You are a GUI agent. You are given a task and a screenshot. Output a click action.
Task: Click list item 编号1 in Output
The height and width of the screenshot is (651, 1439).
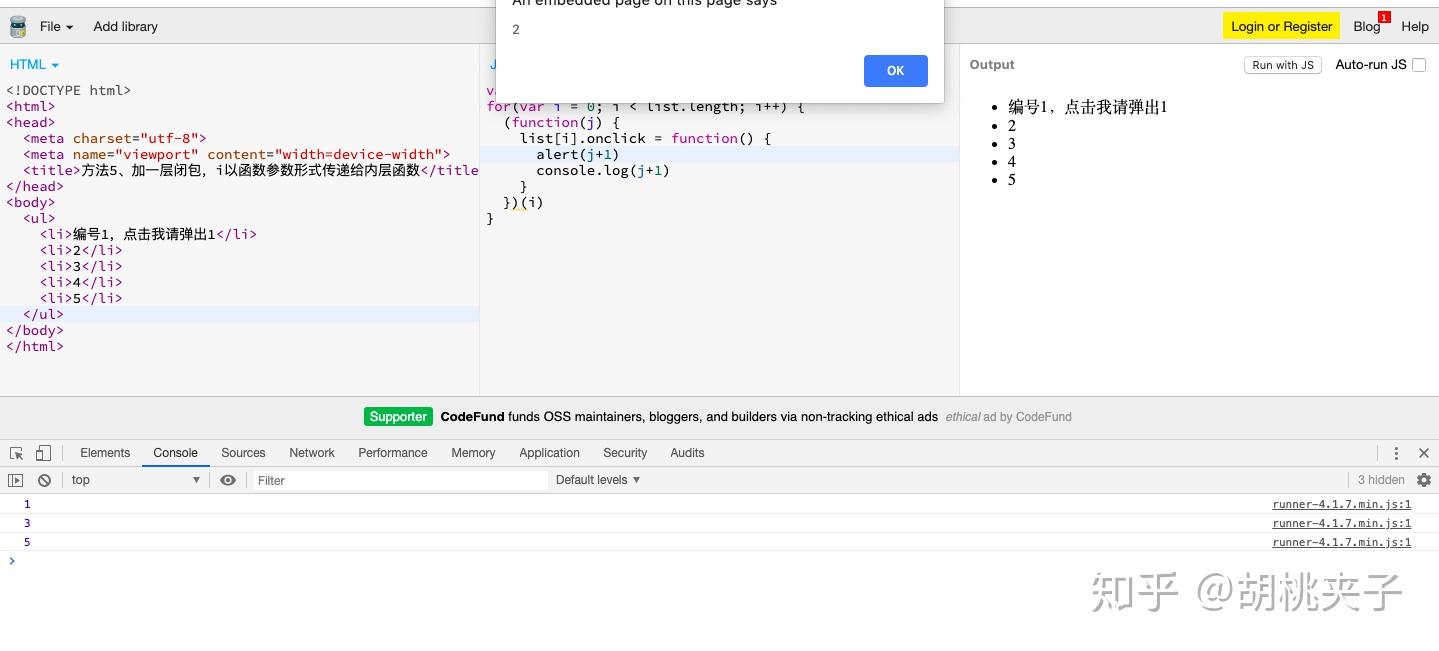tap(1087, 107)
